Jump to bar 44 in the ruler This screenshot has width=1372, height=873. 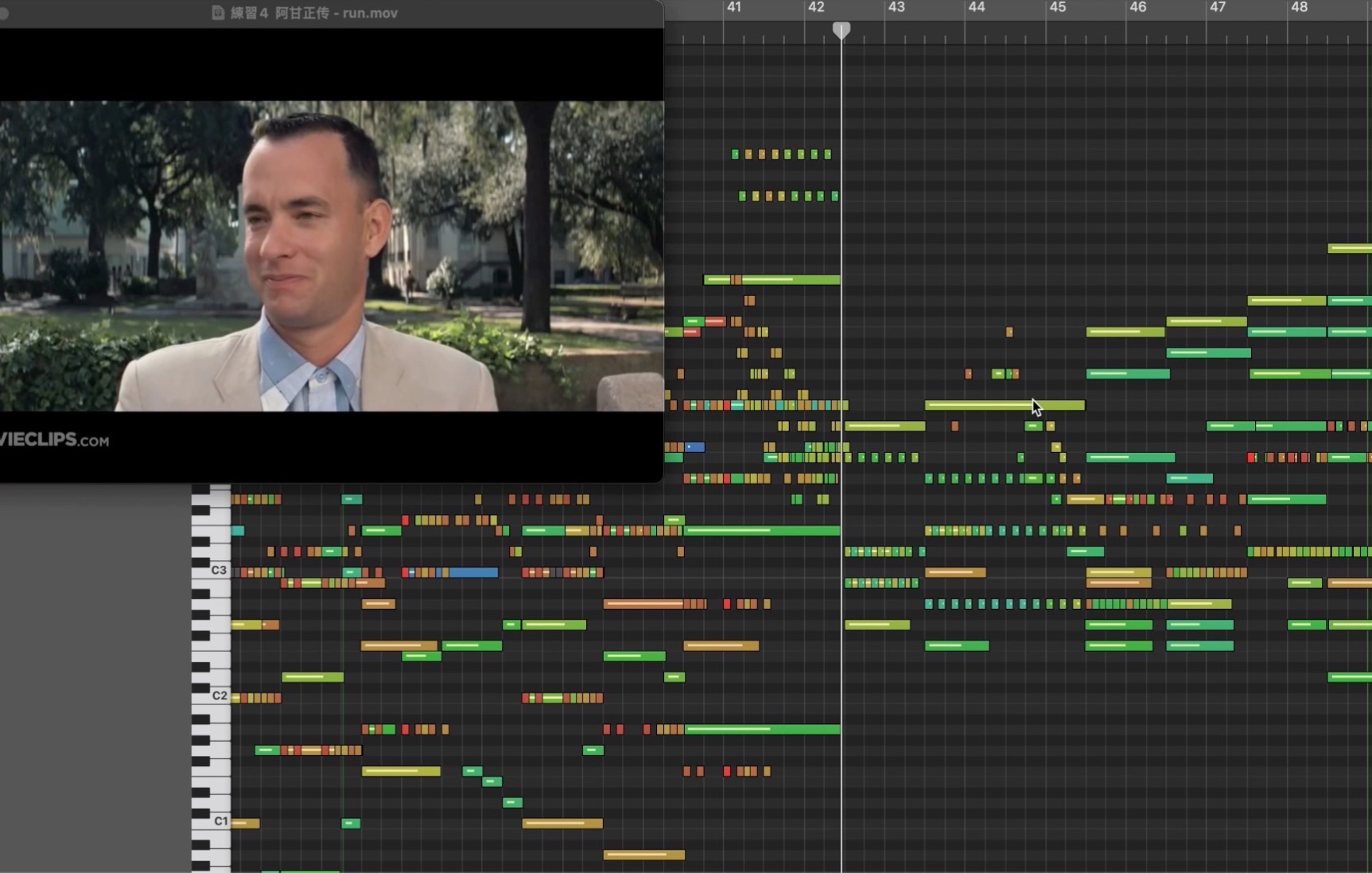977,7
